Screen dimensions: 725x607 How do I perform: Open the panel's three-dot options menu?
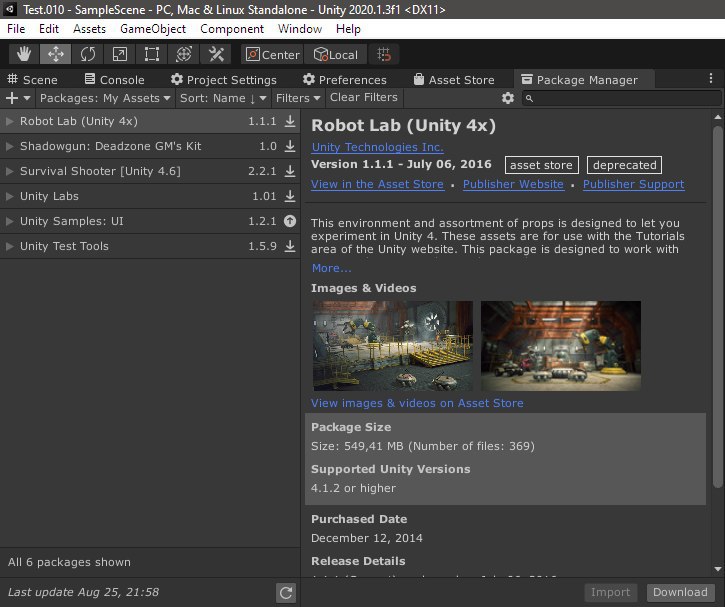click(x=711, y=79)
